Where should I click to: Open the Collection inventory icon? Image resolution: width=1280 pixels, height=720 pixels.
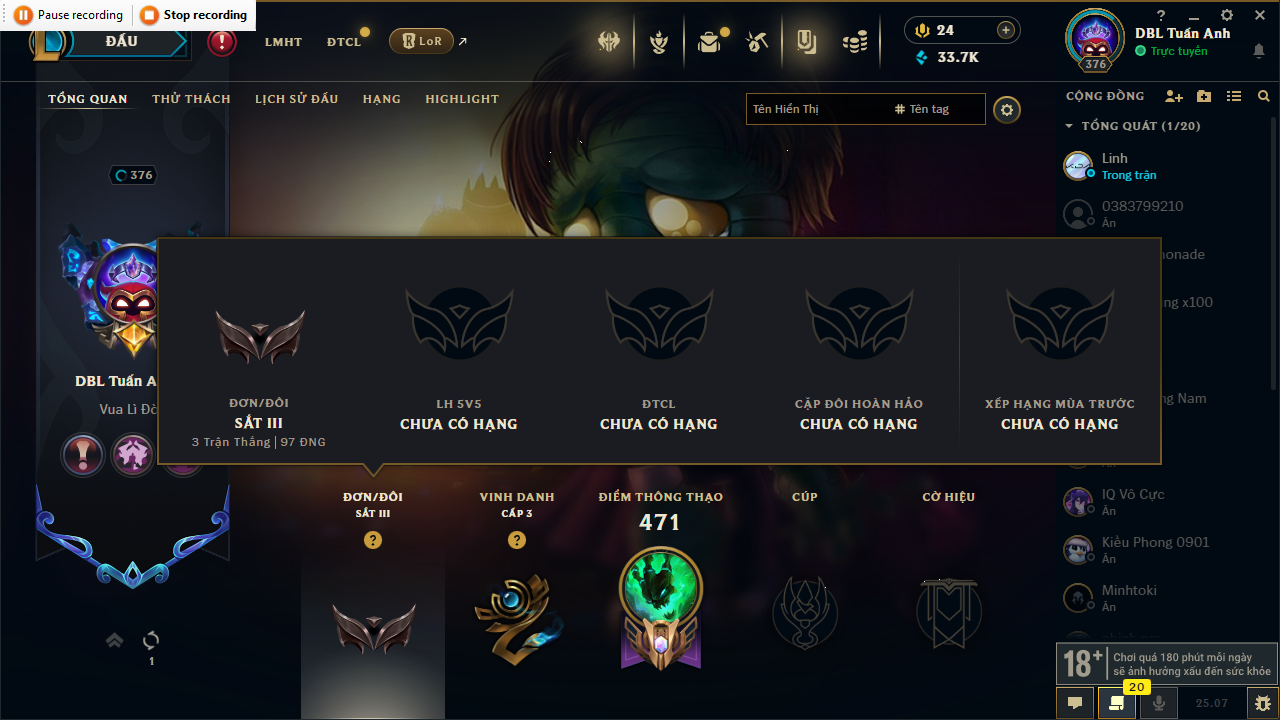coord(806,42)
